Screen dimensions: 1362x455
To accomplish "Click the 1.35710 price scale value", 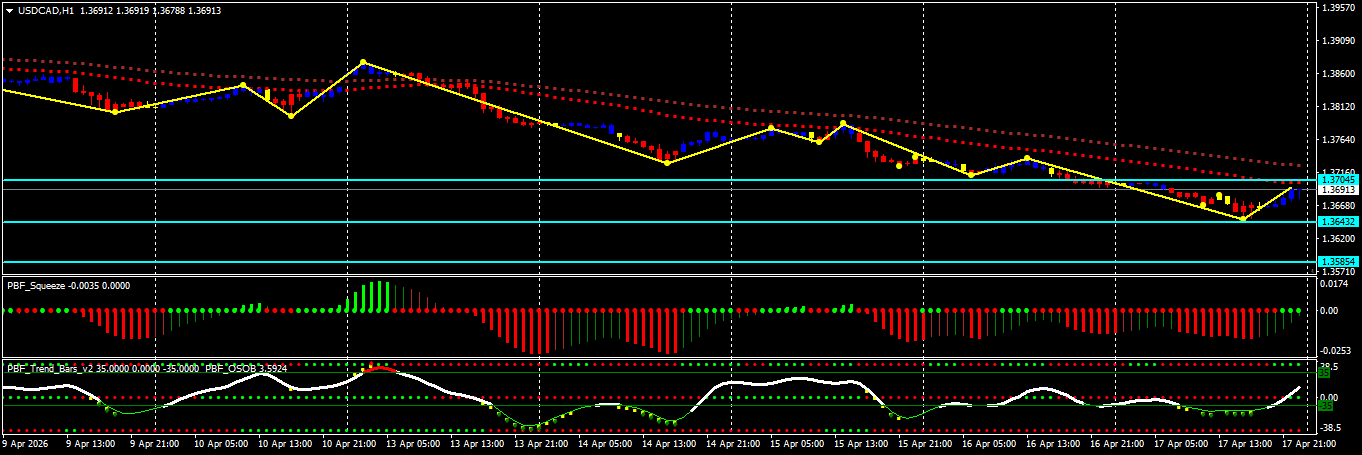I will click(x=1338, y=271).
